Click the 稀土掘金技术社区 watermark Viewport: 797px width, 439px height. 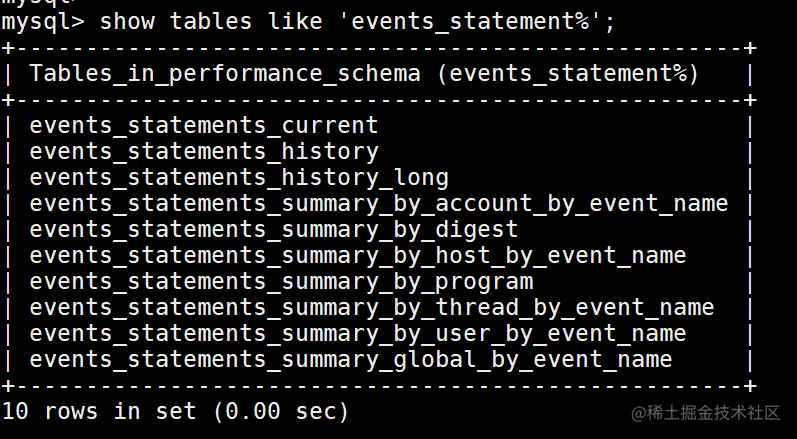(x=706, y=413)
